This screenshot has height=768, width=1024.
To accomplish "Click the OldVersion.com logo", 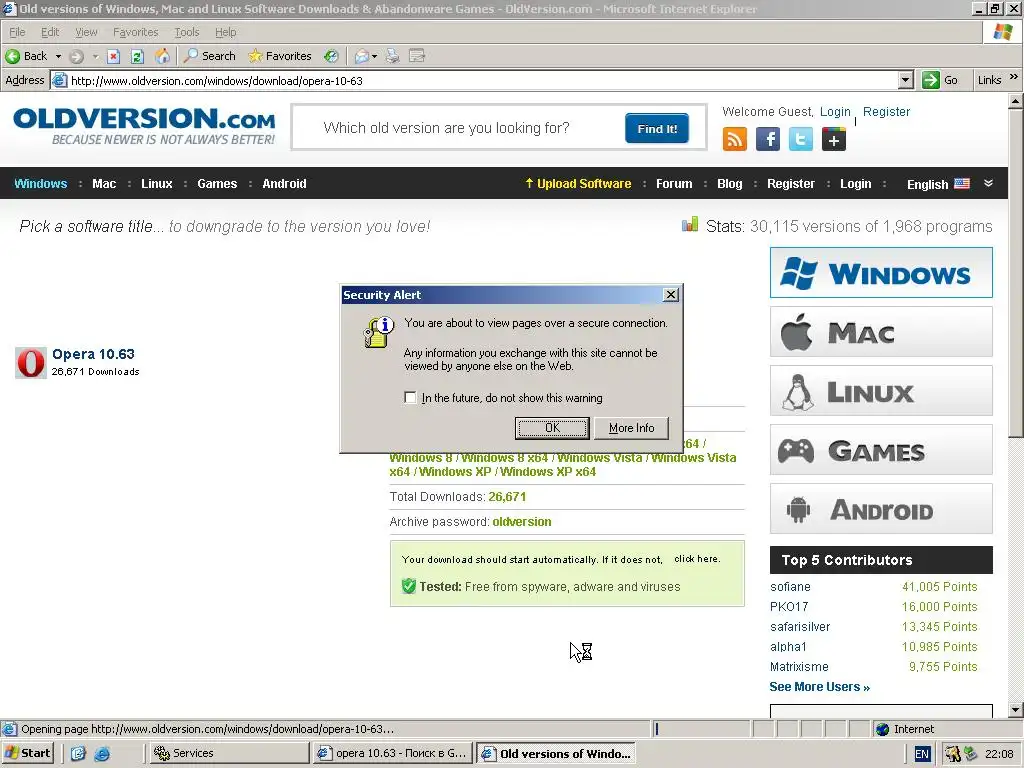I will (x=144, y=126).
